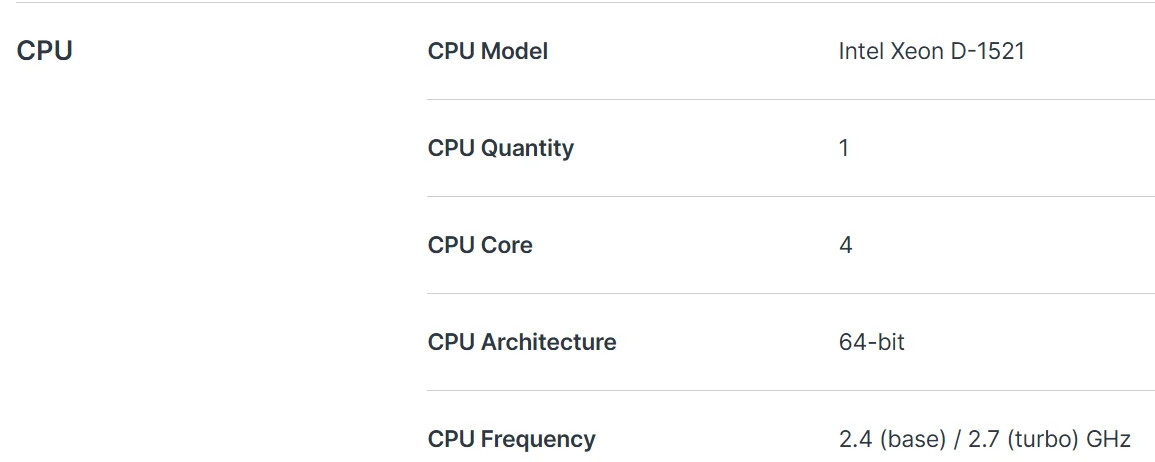The width and height of the screenshot is (1155, 462).
Task: Select the 64-bit architecture value
Action: 871,343
